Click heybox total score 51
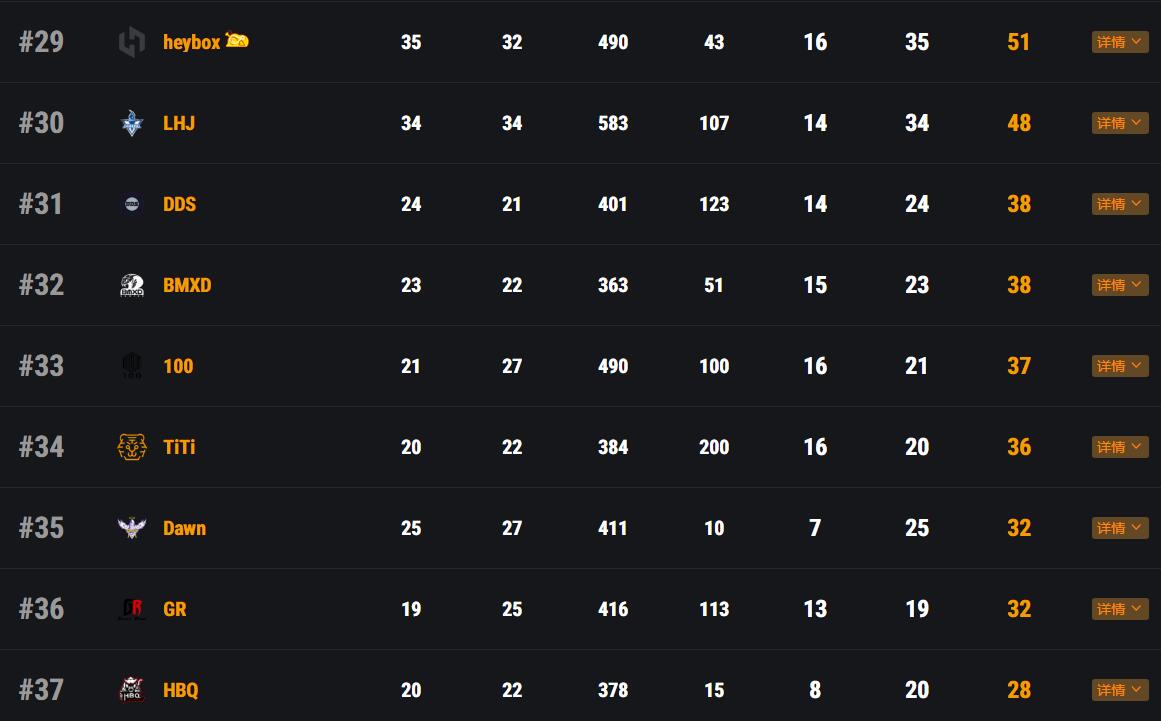Viewport: 1161px width, 721px height. (x=1019, y=42)
